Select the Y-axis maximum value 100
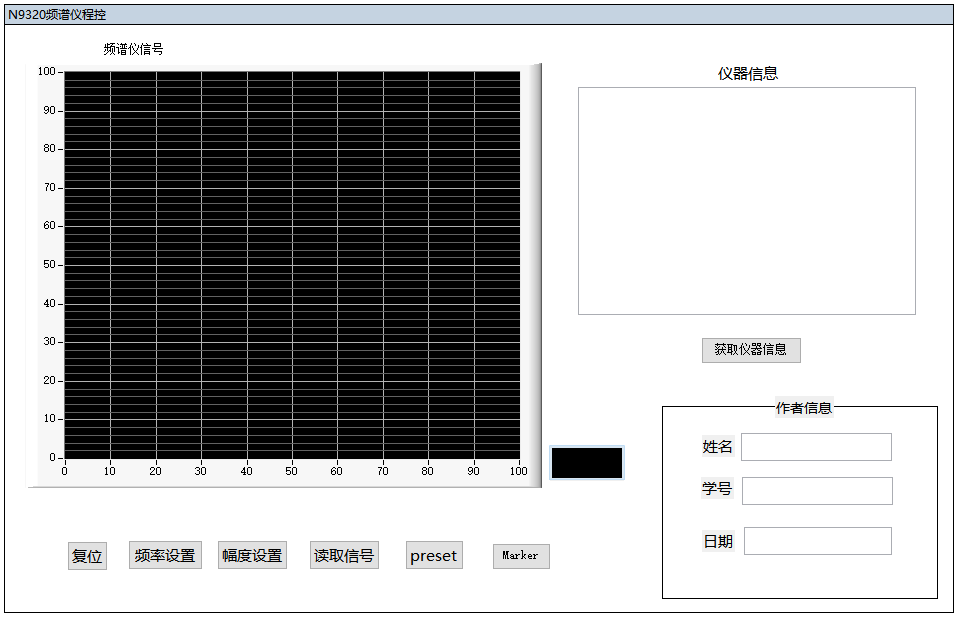 point(47,72)
